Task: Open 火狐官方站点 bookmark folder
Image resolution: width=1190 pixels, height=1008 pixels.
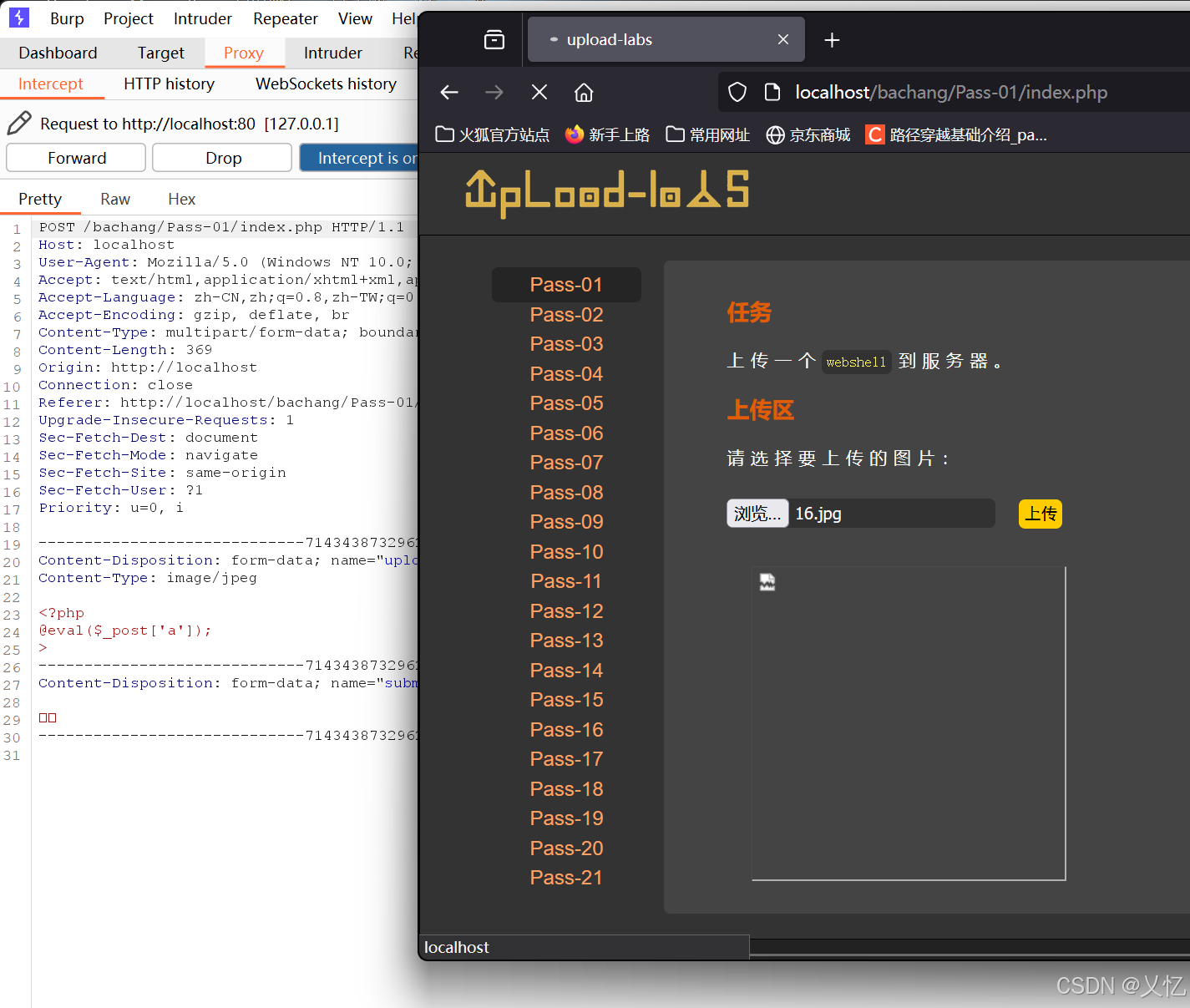Action: pyautogui.click(x=493, y=134)
